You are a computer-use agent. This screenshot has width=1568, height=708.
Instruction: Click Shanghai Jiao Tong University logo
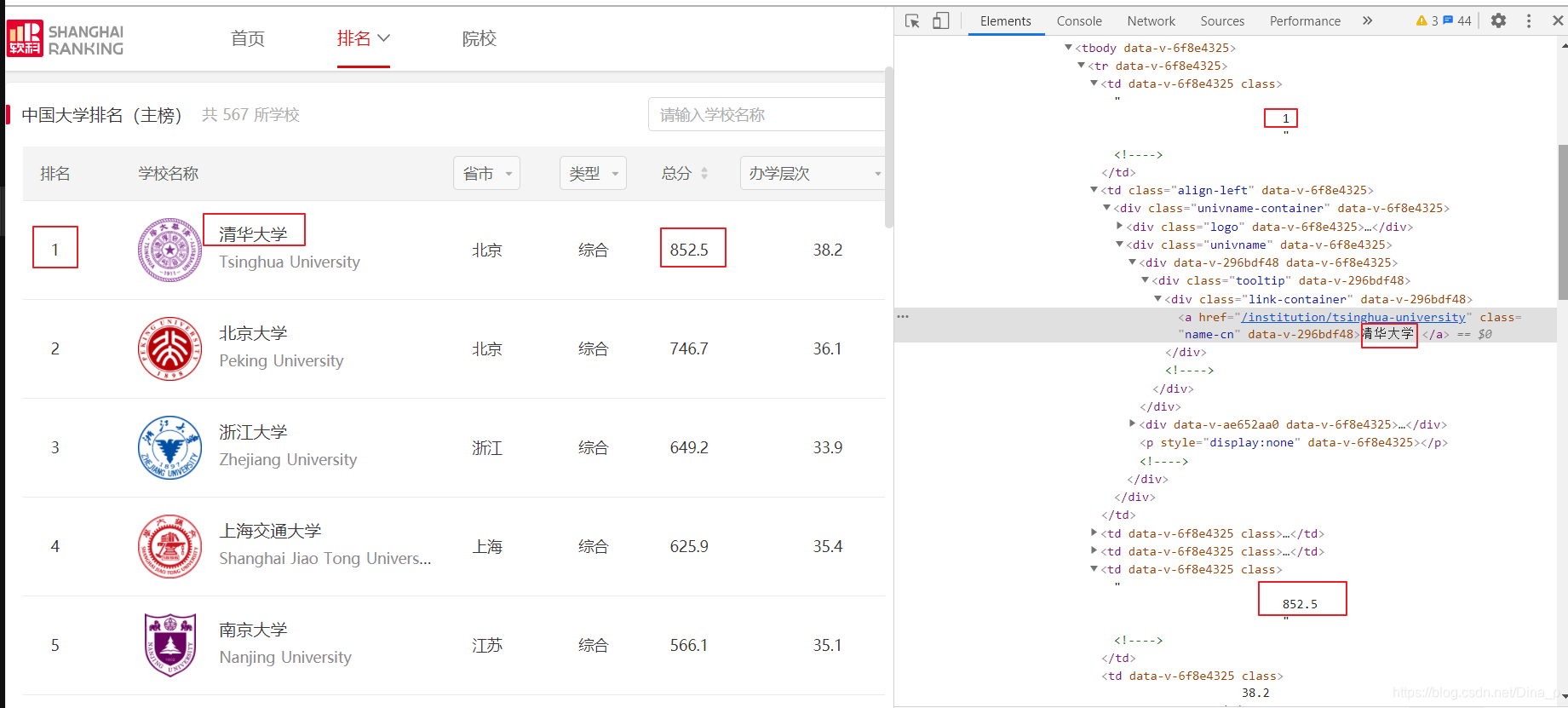169,546
